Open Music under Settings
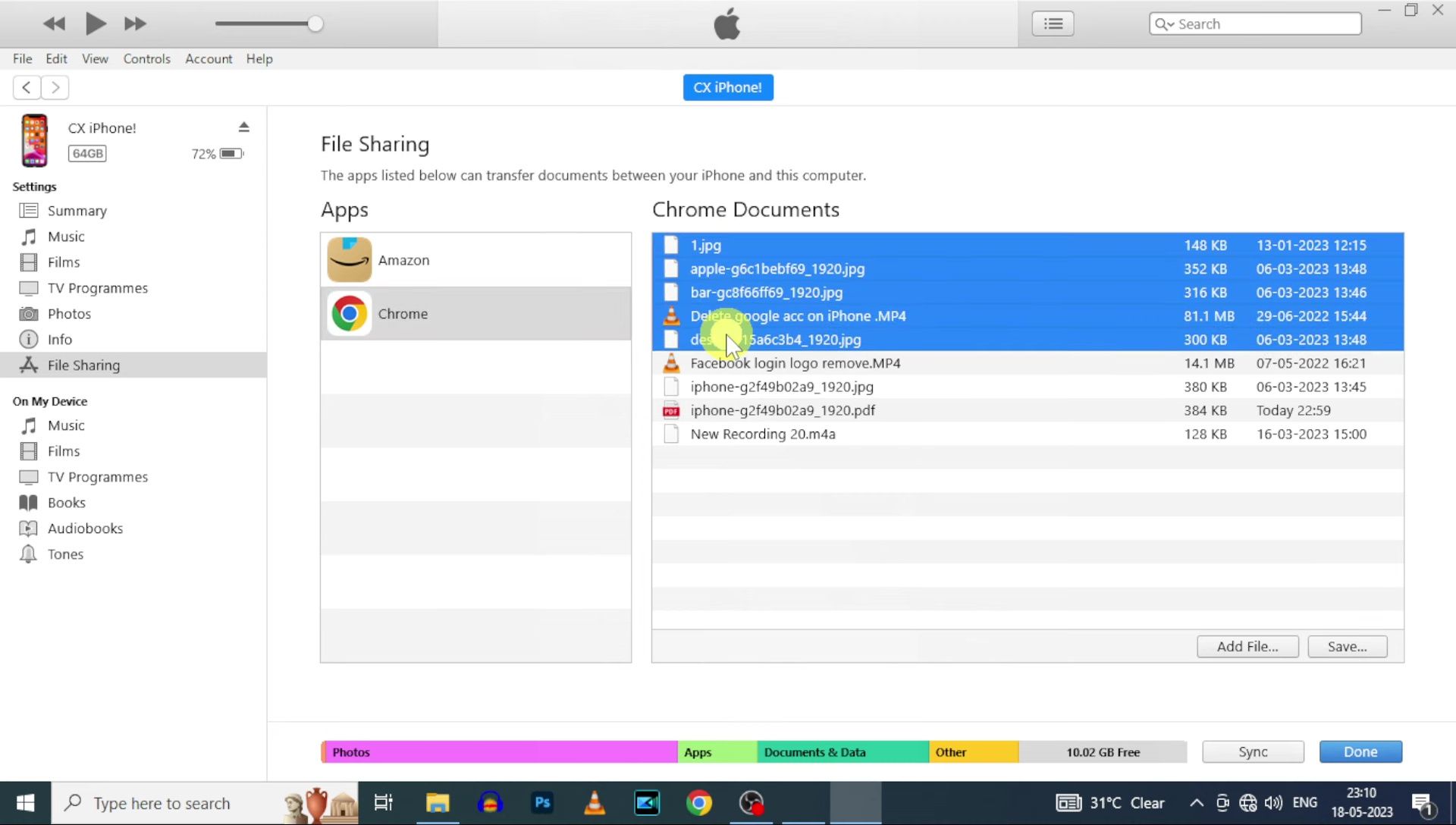The image size is (1456, 825). point(66,237)
